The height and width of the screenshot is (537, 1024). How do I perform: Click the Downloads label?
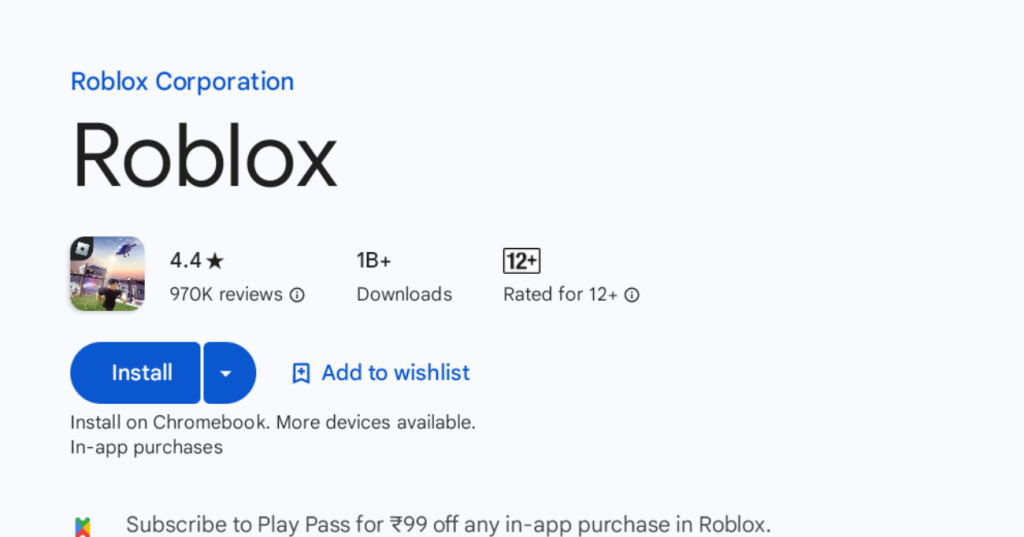404,295
